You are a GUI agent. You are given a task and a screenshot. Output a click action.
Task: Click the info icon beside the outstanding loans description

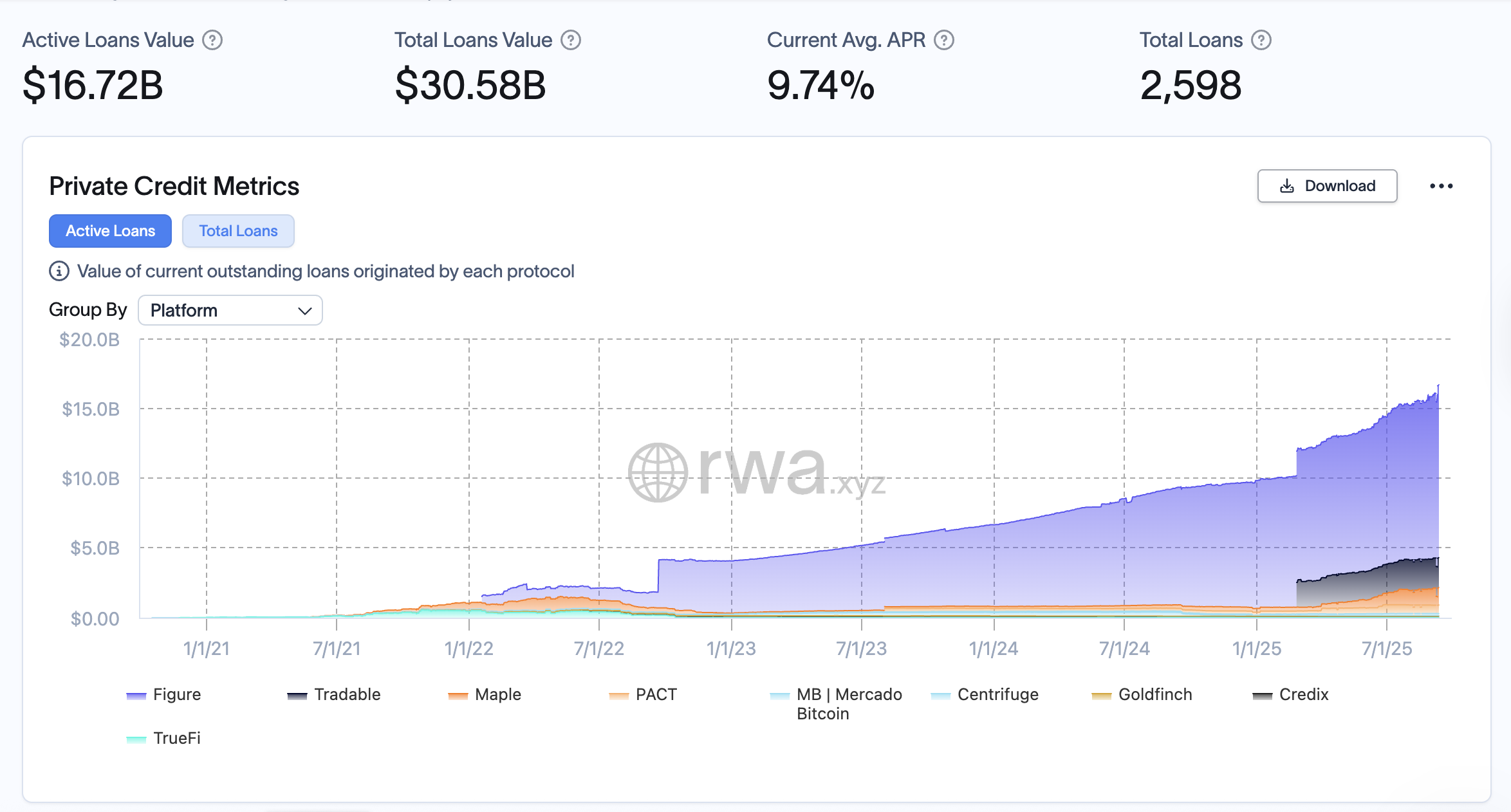click(59, 271)
